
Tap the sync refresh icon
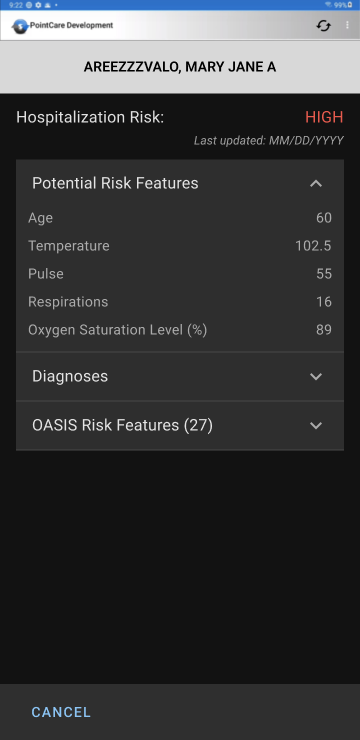[323, 25]
